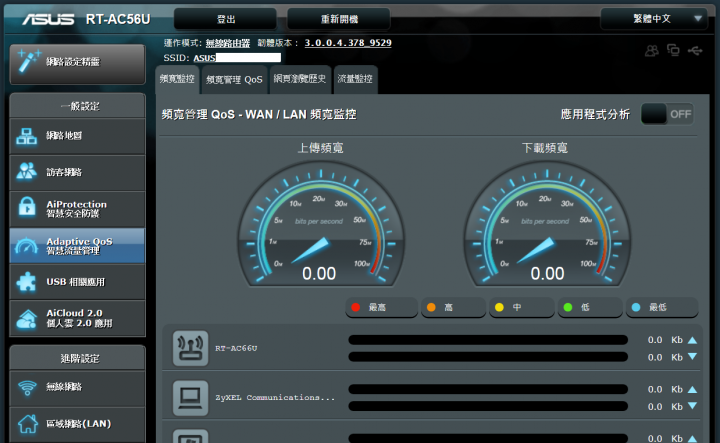Open the Guest Network icon
Viewport: 720px width, 443px height.
(x=27, y=172)
